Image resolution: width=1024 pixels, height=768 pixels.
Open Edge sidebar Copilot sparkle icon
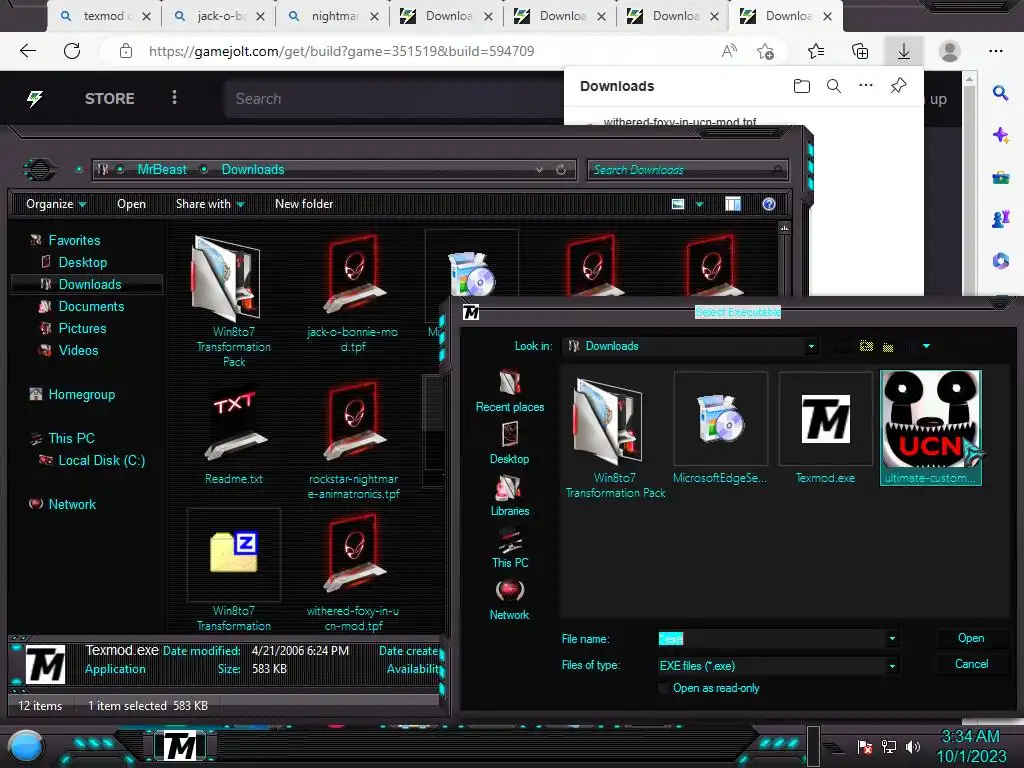1000,135
